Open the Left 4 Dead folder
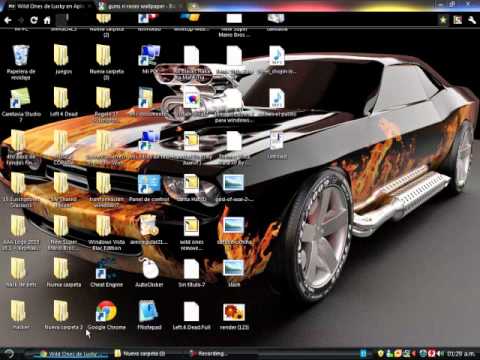 click(63, 102)
